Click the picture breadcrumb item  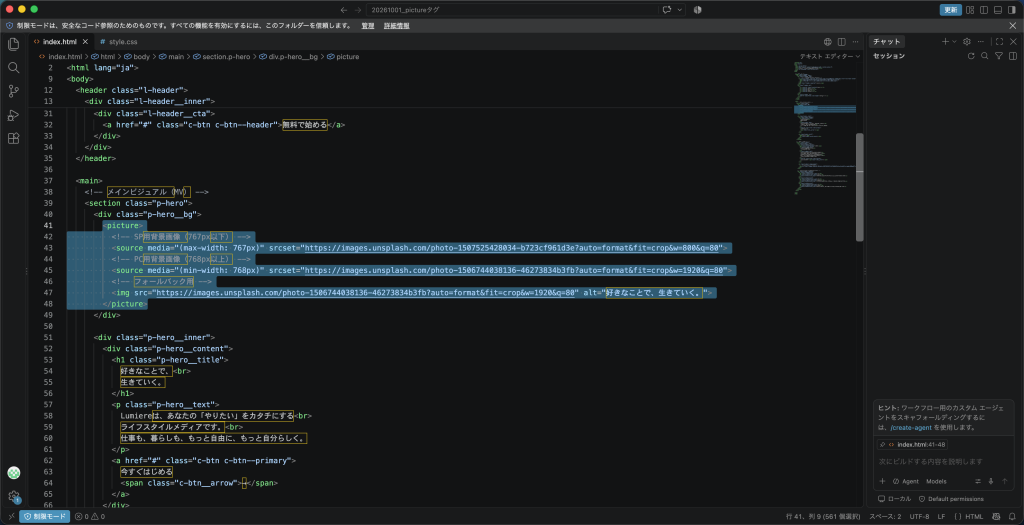343,57
